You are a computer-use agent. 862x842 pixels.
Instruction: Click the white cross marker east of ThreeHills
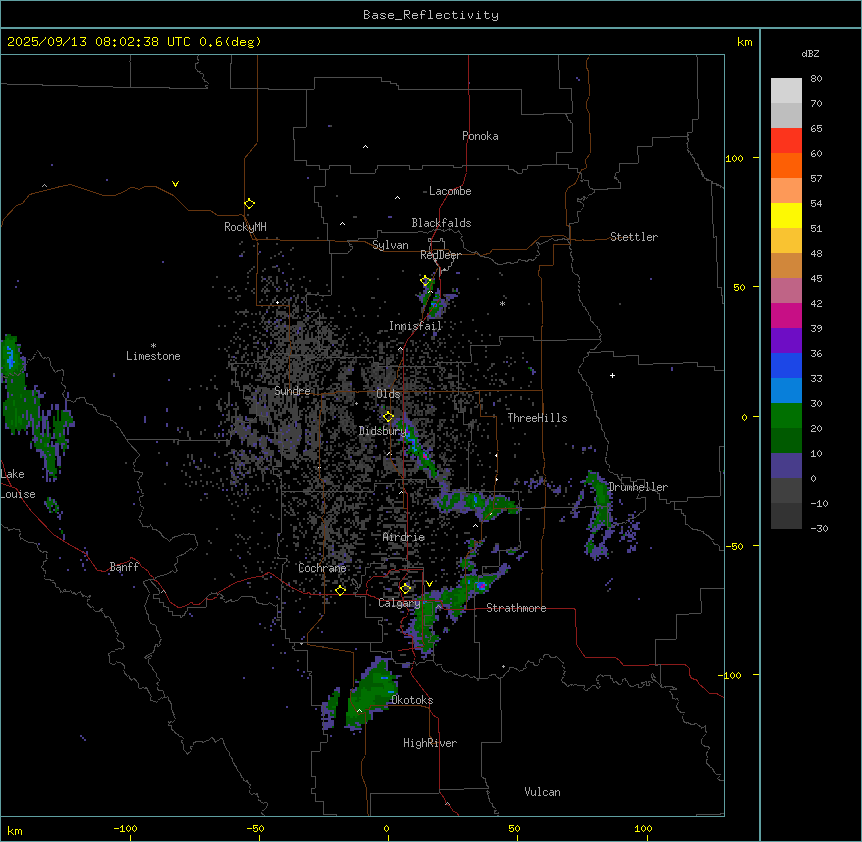(x=612, y=375)
